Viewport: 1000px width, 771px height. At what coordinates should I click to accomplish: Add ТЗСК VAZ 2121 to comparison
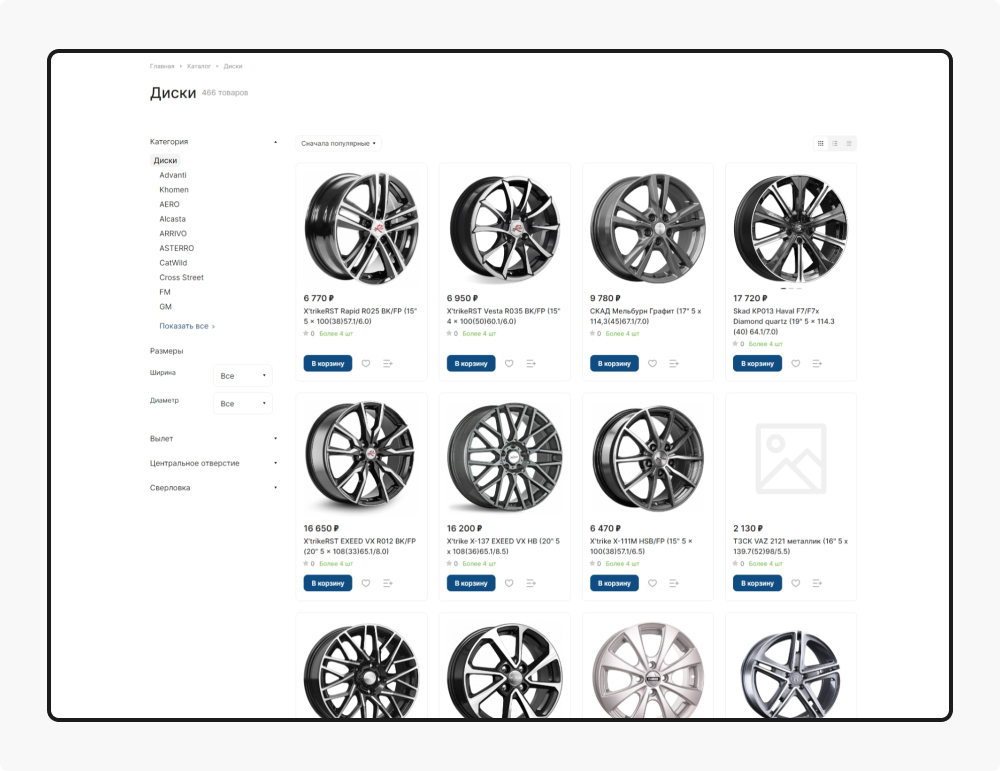tap(817, 583)
